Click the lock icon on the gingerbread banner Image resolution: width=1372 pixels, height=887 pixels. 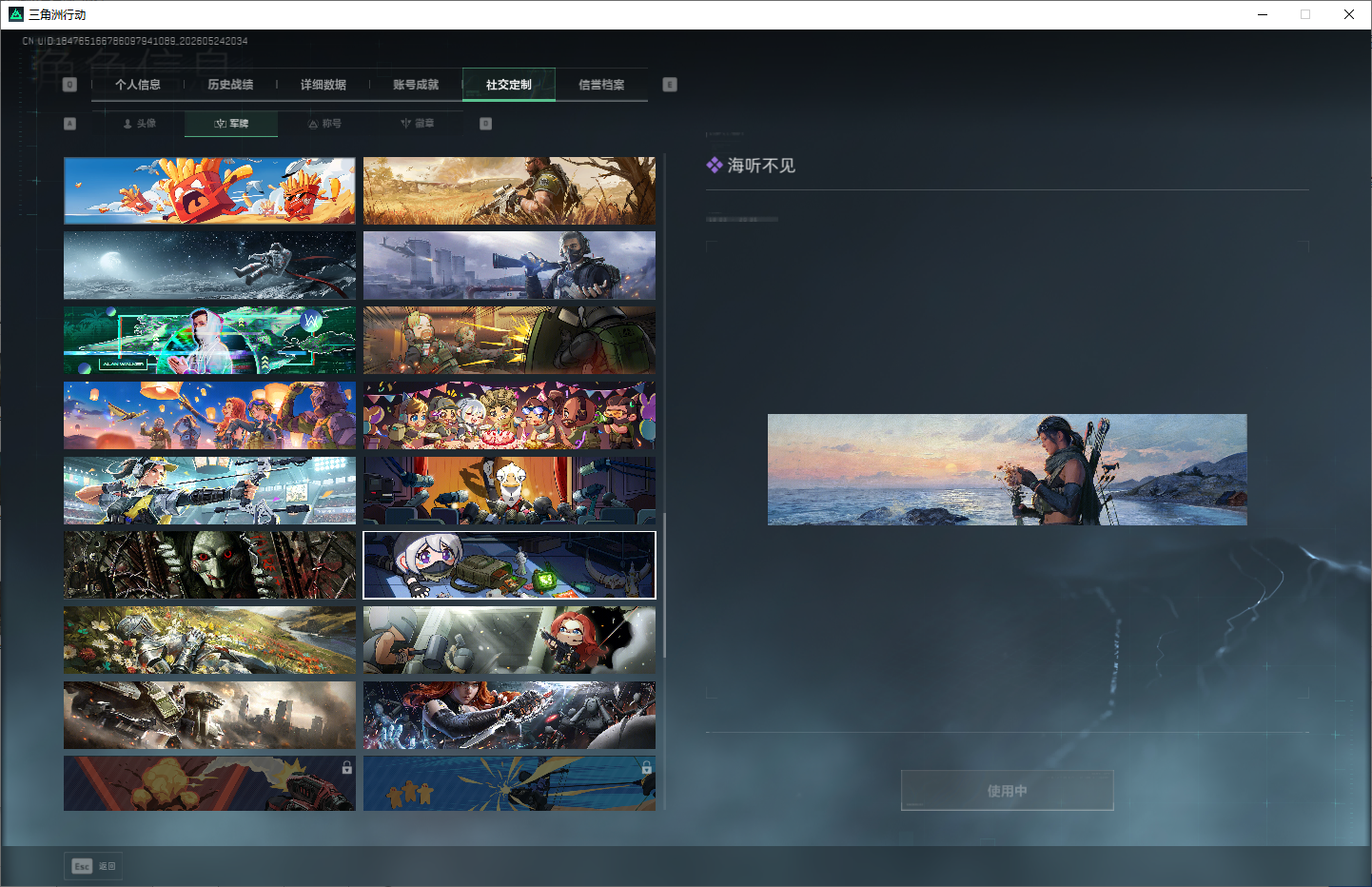coord(647,767)
